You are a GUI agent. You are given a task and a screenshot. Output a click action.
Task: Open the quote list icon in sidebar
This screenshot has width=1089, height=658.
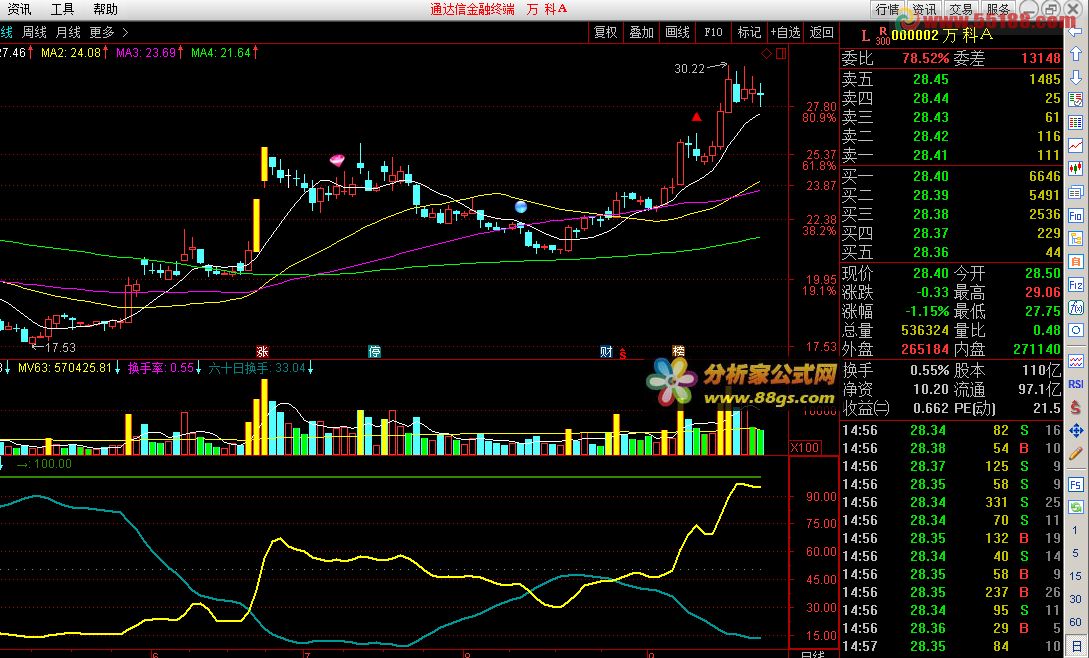click(1076, 99)
